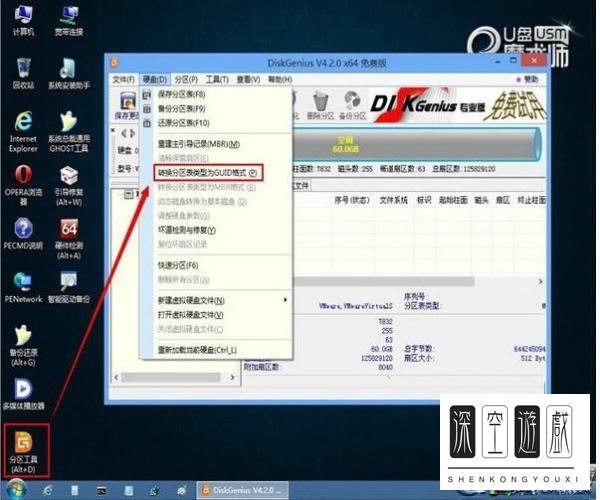Click the 扇区 column header

[x=502, y=200]
